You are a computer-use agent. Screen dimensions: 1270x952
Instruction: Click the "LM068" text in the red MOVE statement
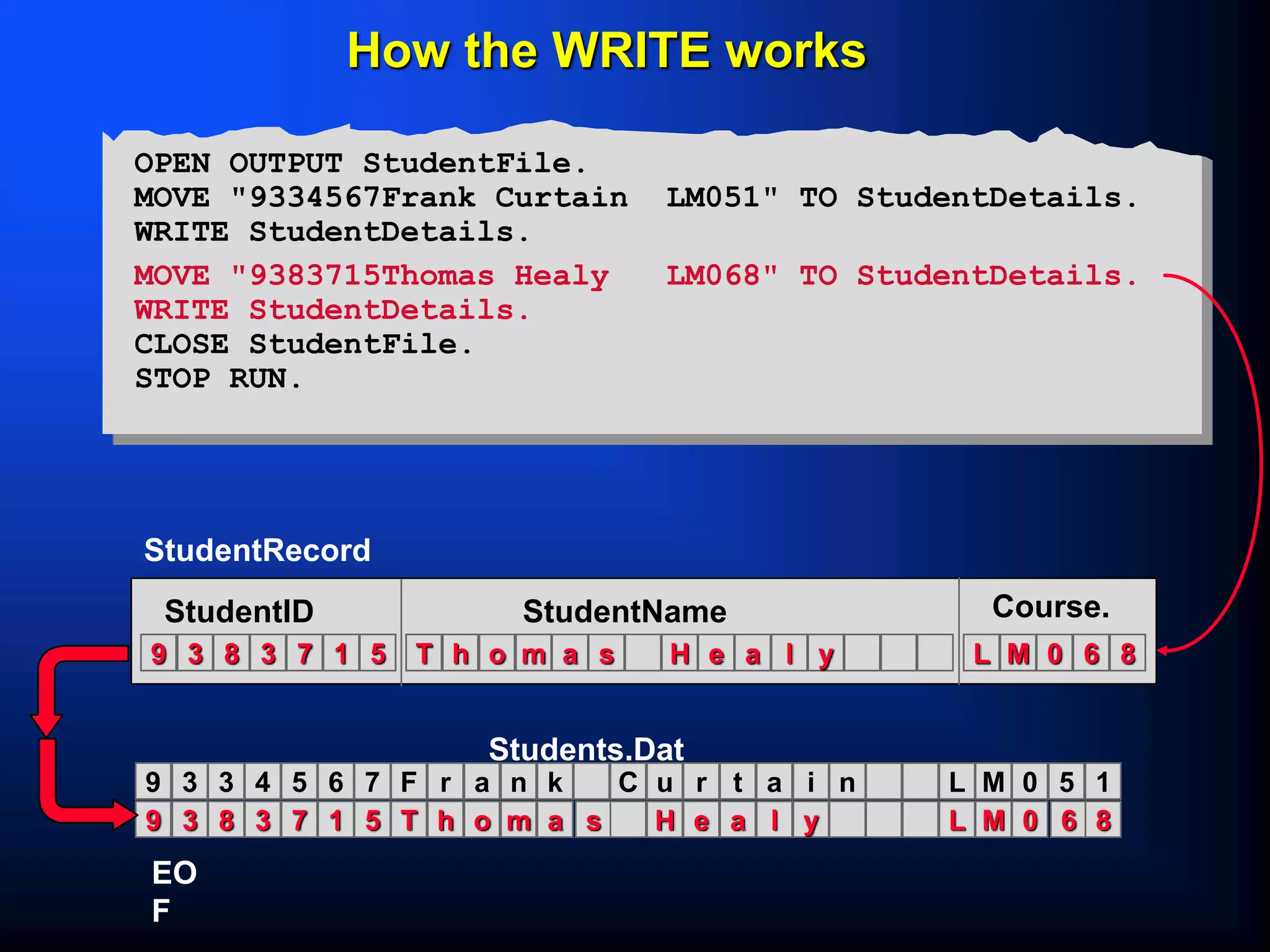(x=713, y=276)
